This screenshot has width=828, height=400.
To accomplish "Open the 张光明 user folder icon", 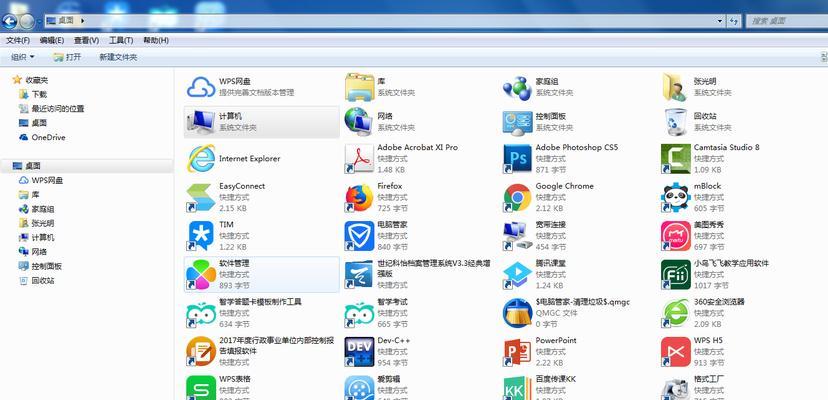I will coord(675,87).
